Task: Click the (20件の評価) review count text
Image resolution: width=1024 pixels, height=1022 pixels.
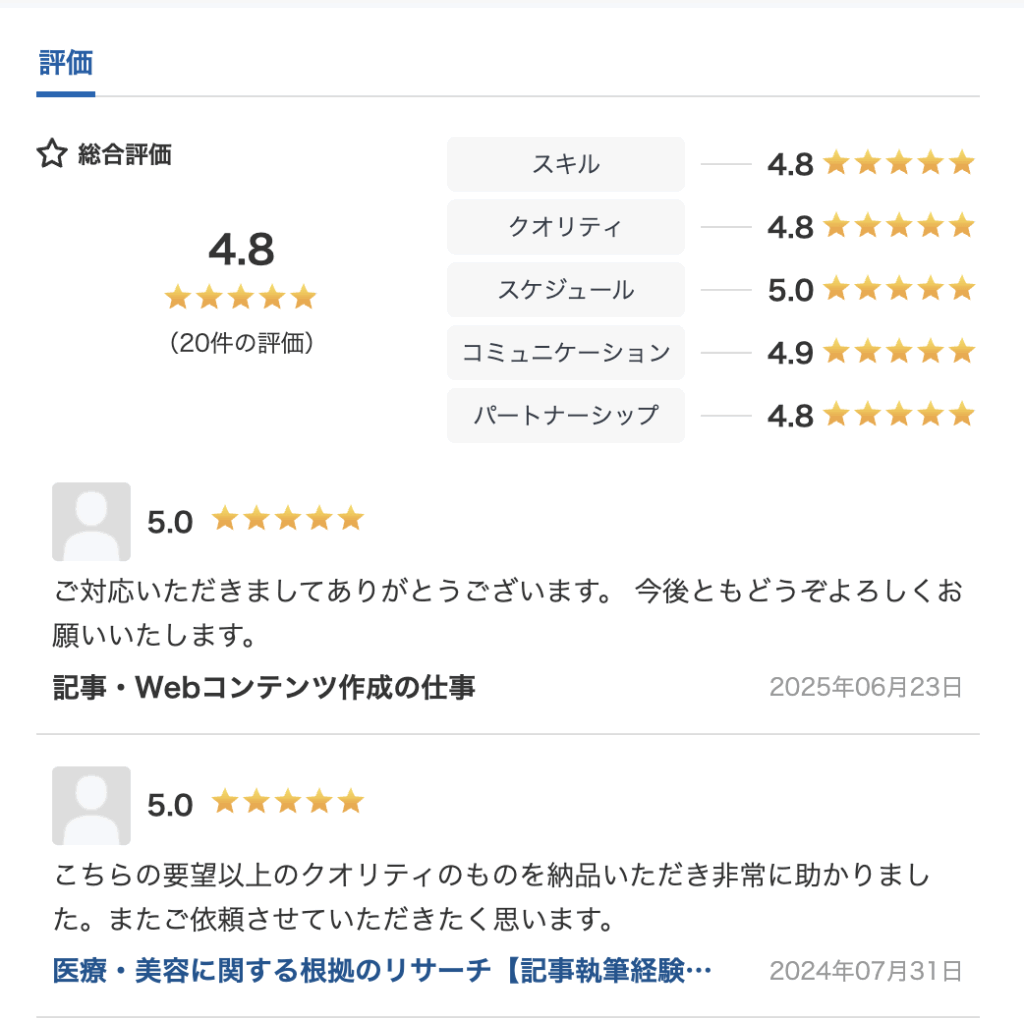Action: coord(242,343)
